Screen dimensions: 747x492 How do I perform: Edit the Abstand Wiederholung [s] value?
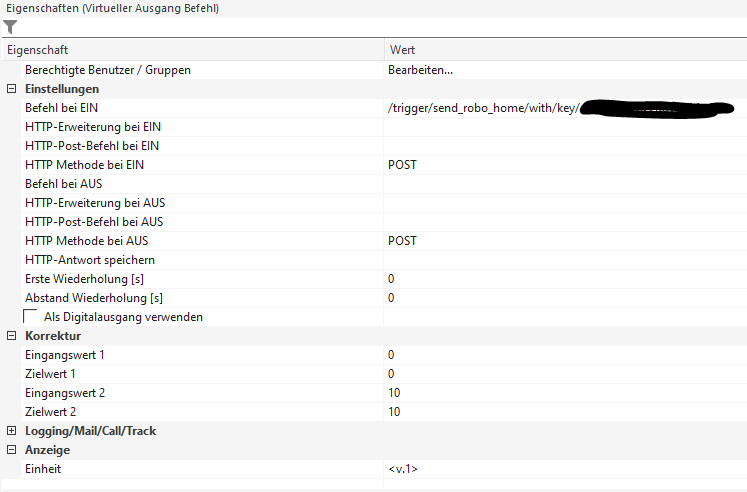(x=560, y=298)
